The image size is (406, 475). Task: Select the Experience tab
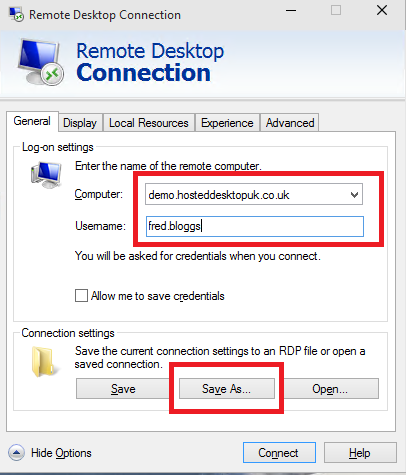pyautogui.click(x=227, y=123)
